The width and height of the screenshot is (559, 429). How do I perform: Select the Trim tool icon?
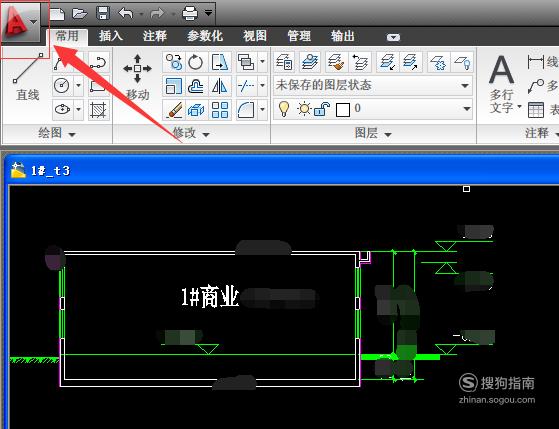click(246, 86)
